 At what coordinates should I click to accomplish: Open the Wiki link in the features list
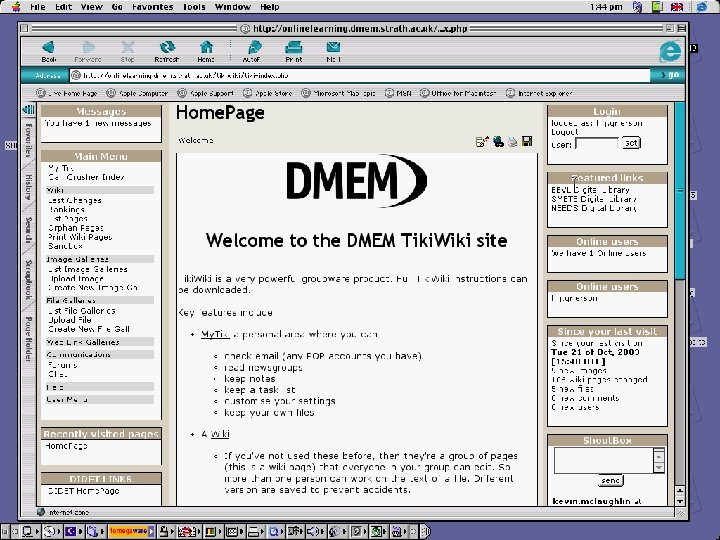[x=220, y=434]
